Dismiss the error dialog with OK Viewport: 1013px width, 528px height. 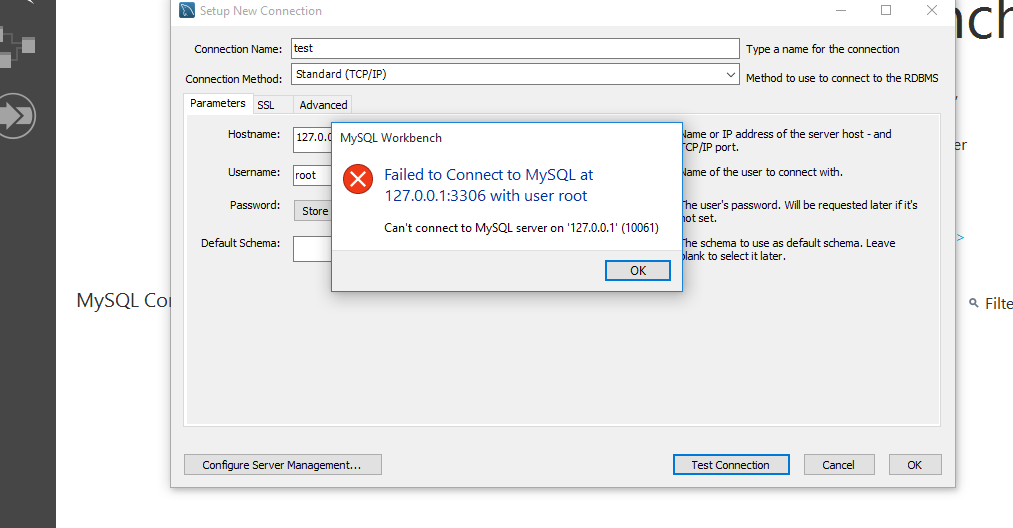click(x=638, y=271)
